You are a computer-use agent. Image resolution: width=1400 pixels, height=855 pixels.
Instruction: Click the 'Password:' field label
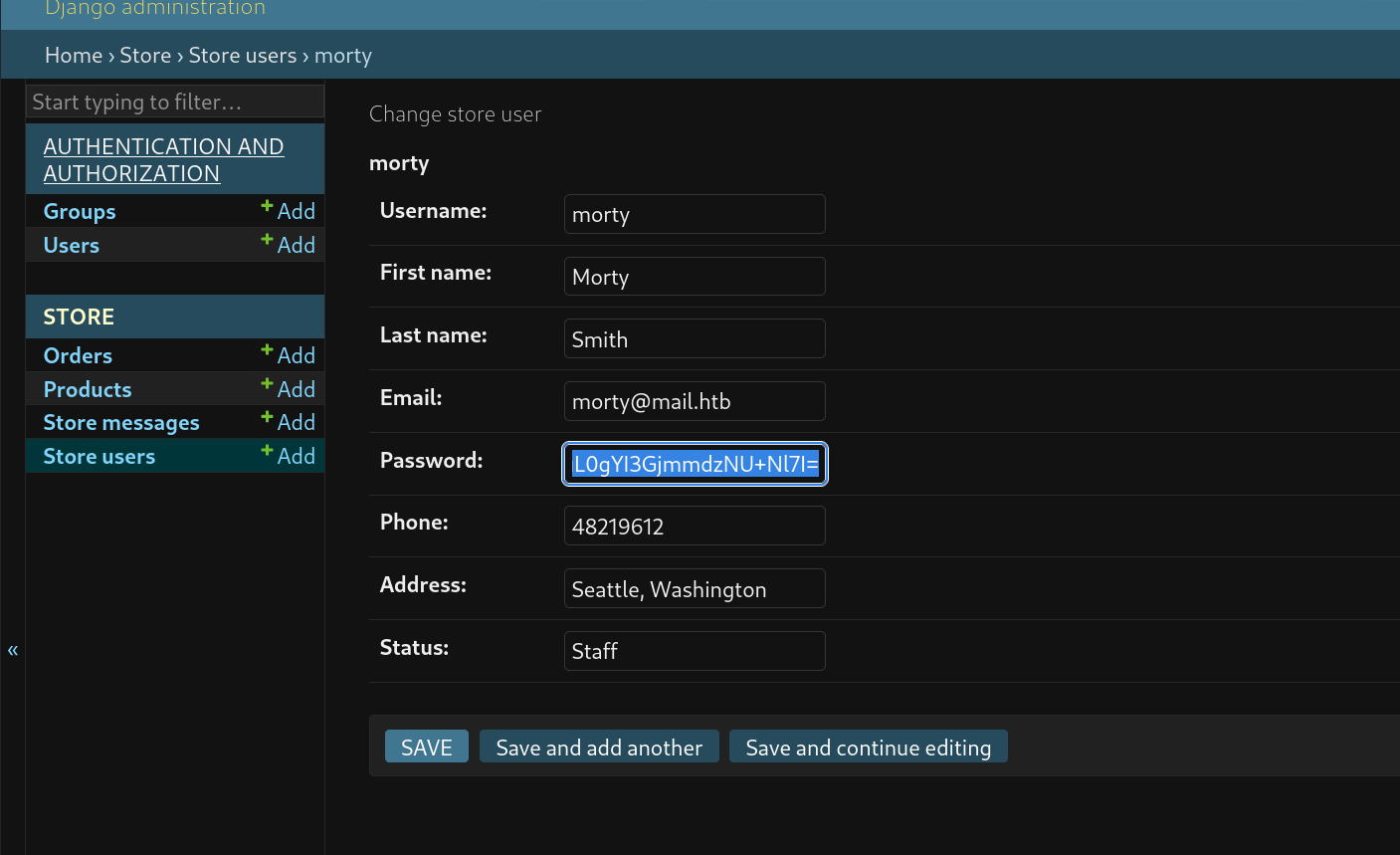431,460
